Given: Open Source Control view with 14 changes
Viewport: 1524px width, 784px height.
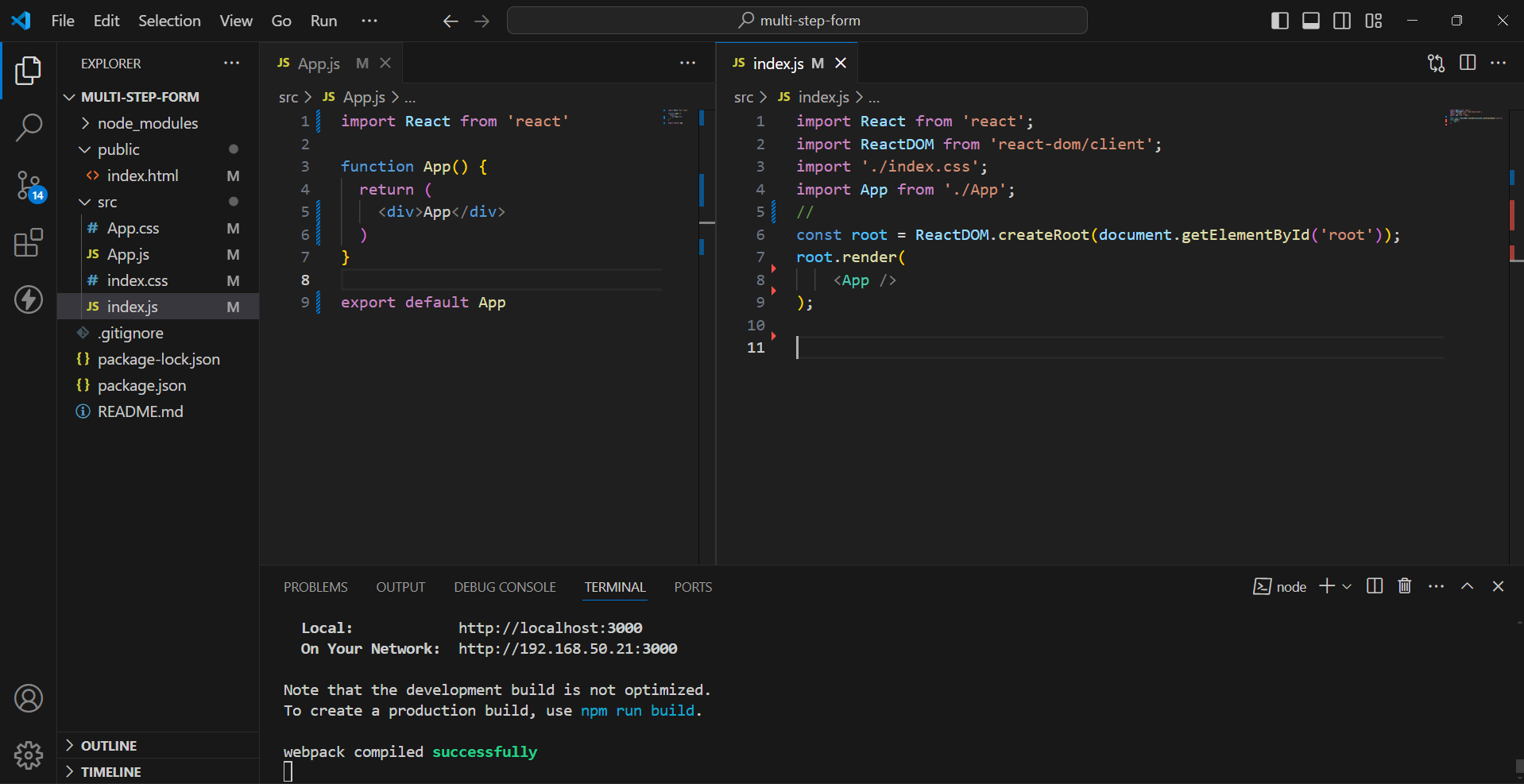Looking at the screenshot, I should pos(30,186).
